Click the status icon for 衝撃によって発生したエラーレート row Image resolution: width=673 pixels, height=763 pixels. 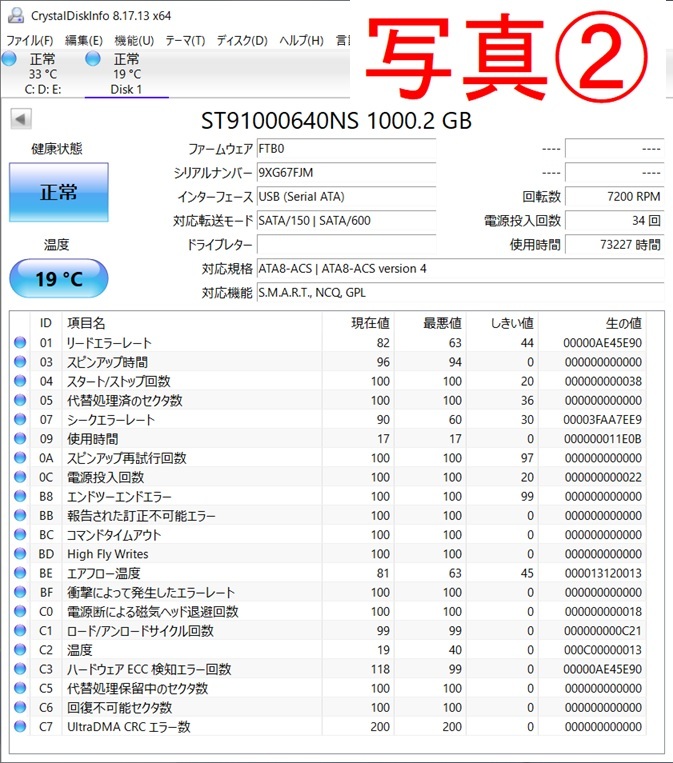point(20,592)
